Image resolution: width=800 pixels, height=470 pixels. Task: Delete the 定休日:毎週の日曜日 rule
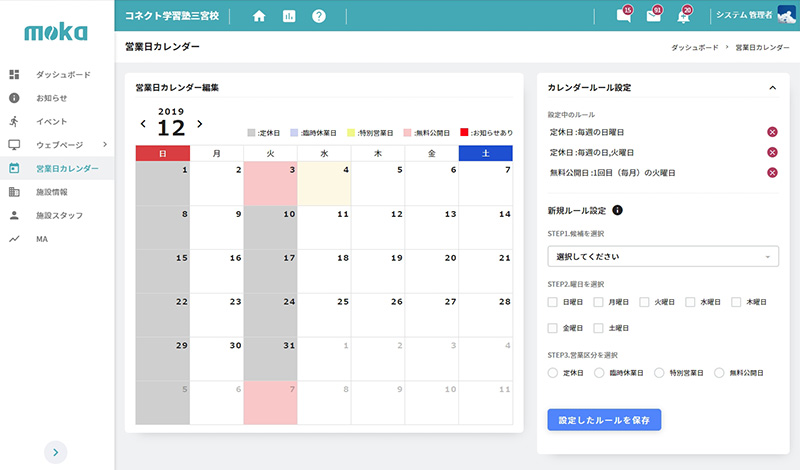pyautogui.click(x=772, y=132)
